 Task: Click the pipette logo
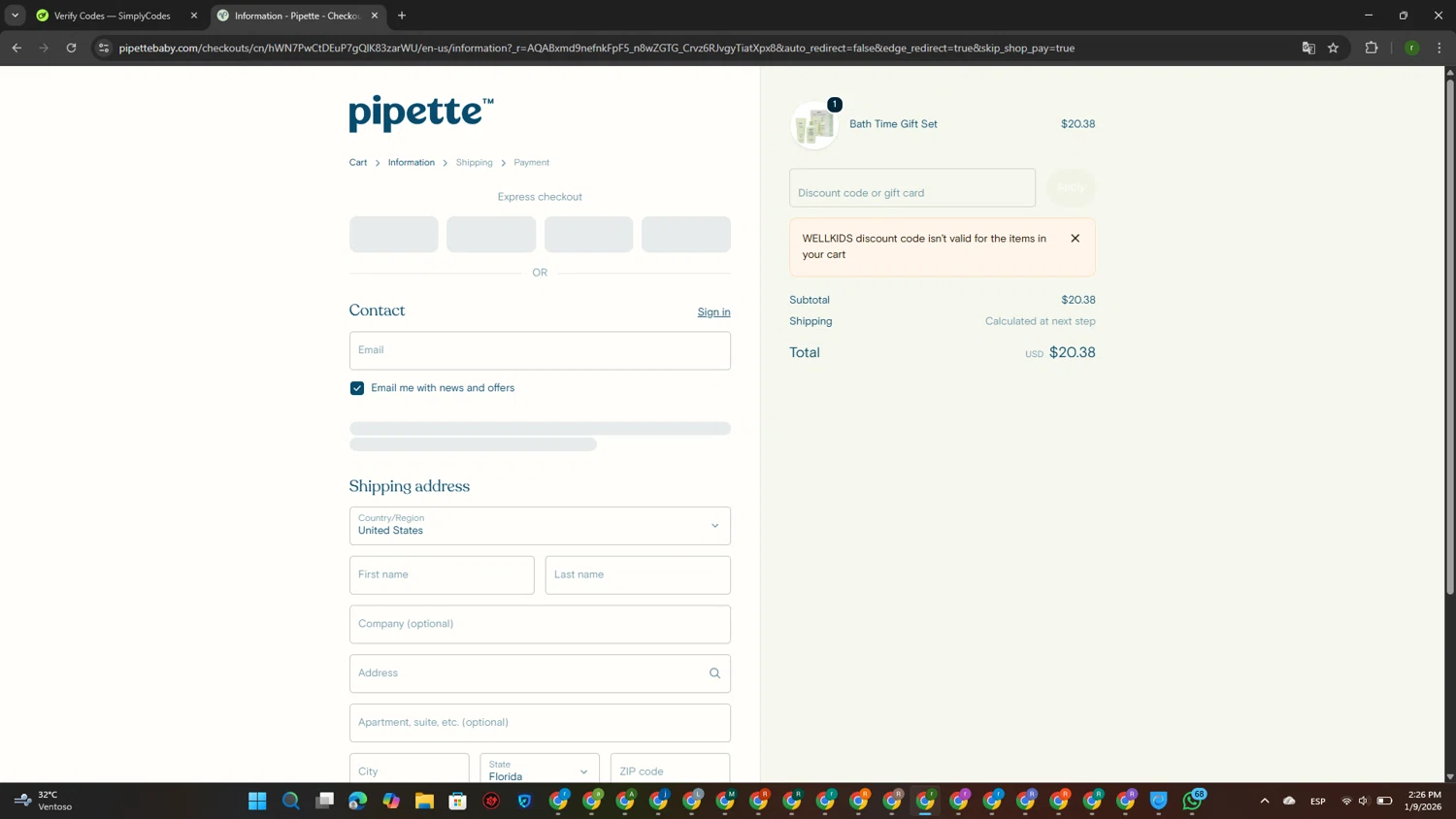(x=421, y=113)
